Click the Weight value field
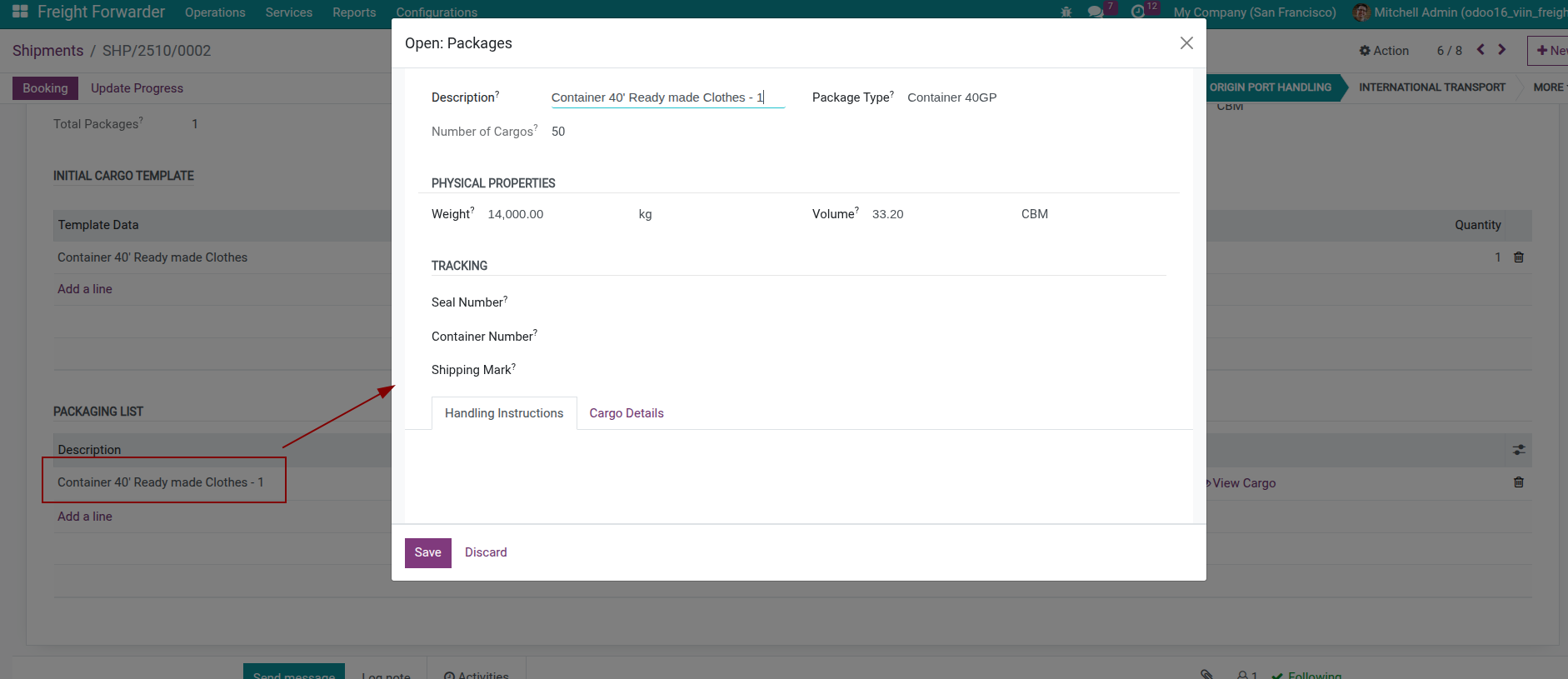 (550, 214)
